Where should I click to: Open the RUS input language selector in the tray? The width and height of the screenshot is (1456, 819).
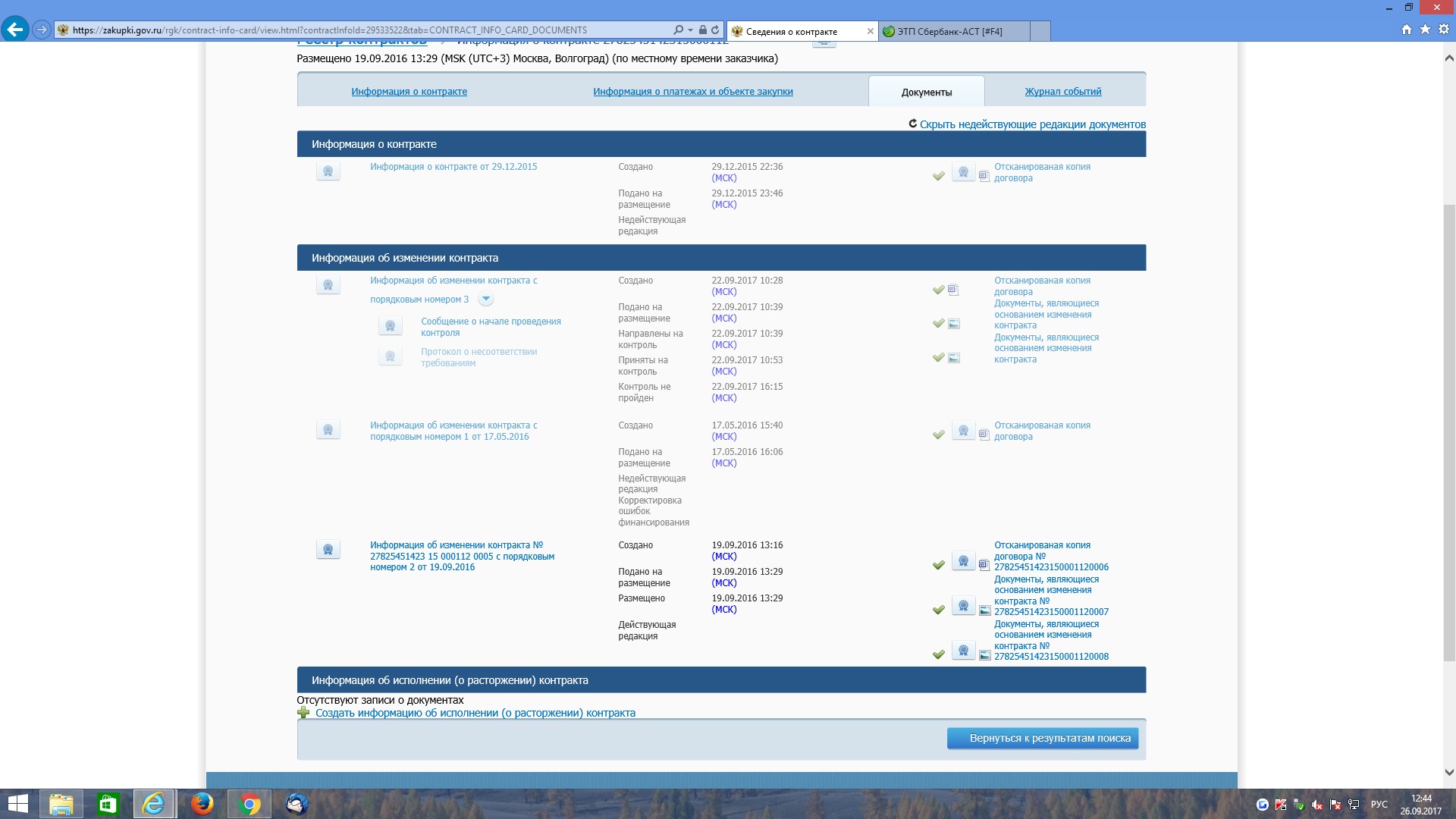1379,805
